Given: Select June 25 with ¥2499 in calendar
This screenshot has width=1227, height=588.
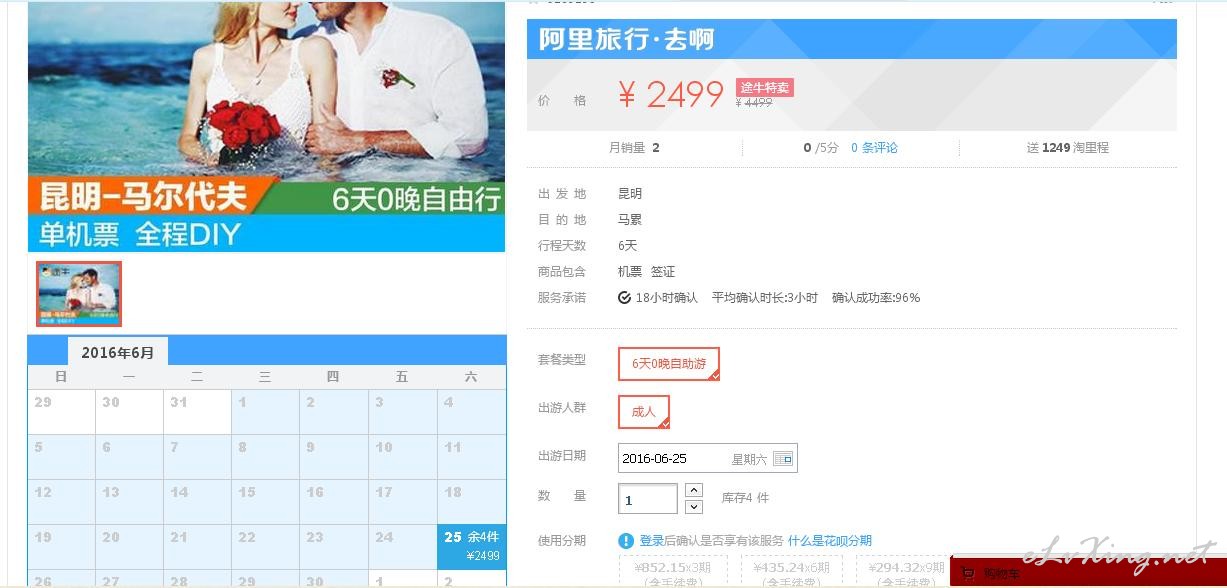Looking at the screenshot, I should point(472,547).
